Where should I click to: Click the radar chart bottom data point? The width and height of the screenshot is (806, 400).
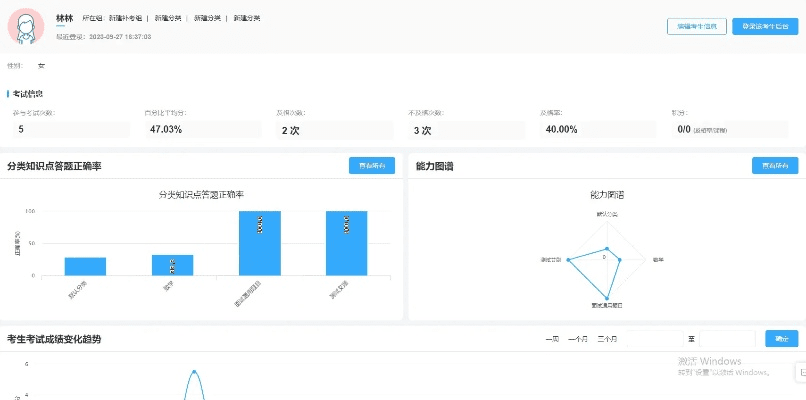607,298
